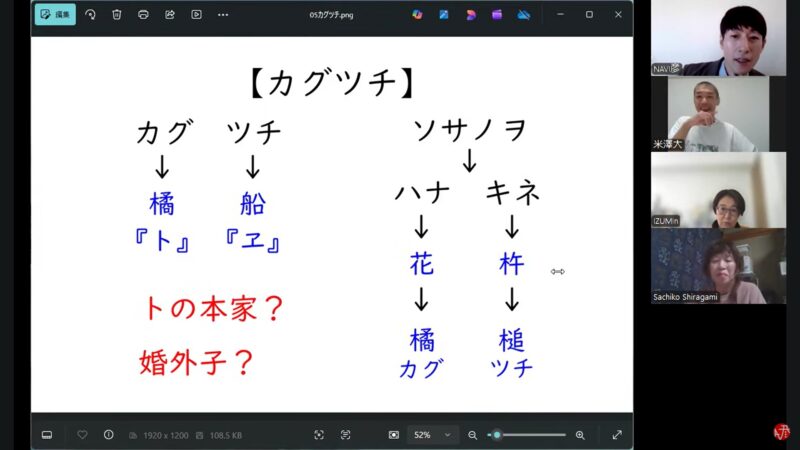This screenshot has height=450, width=800.
Task: Click the image dimensions icon
Action: pyautogui.click(x=133, y=435)
